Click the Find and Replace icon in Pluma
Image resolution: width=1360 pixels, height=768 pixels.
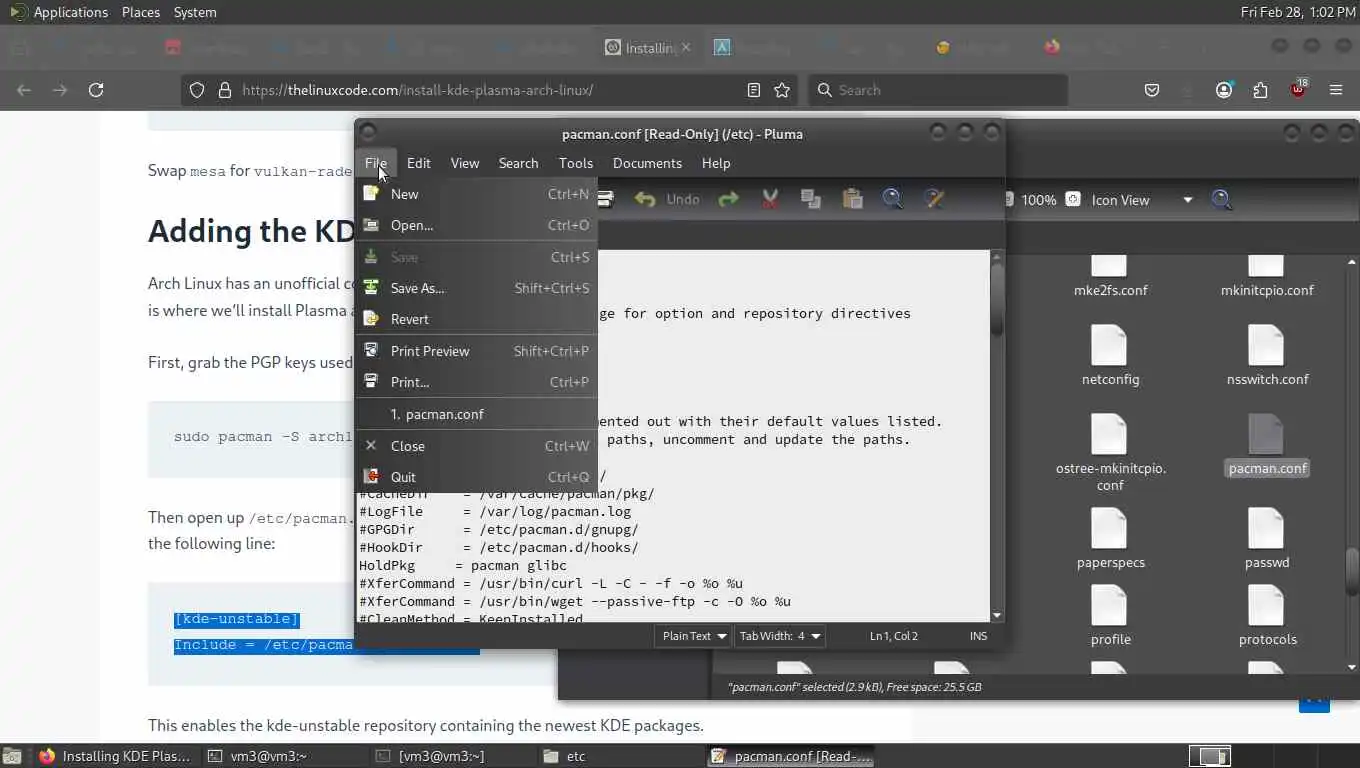click(934, 199)
